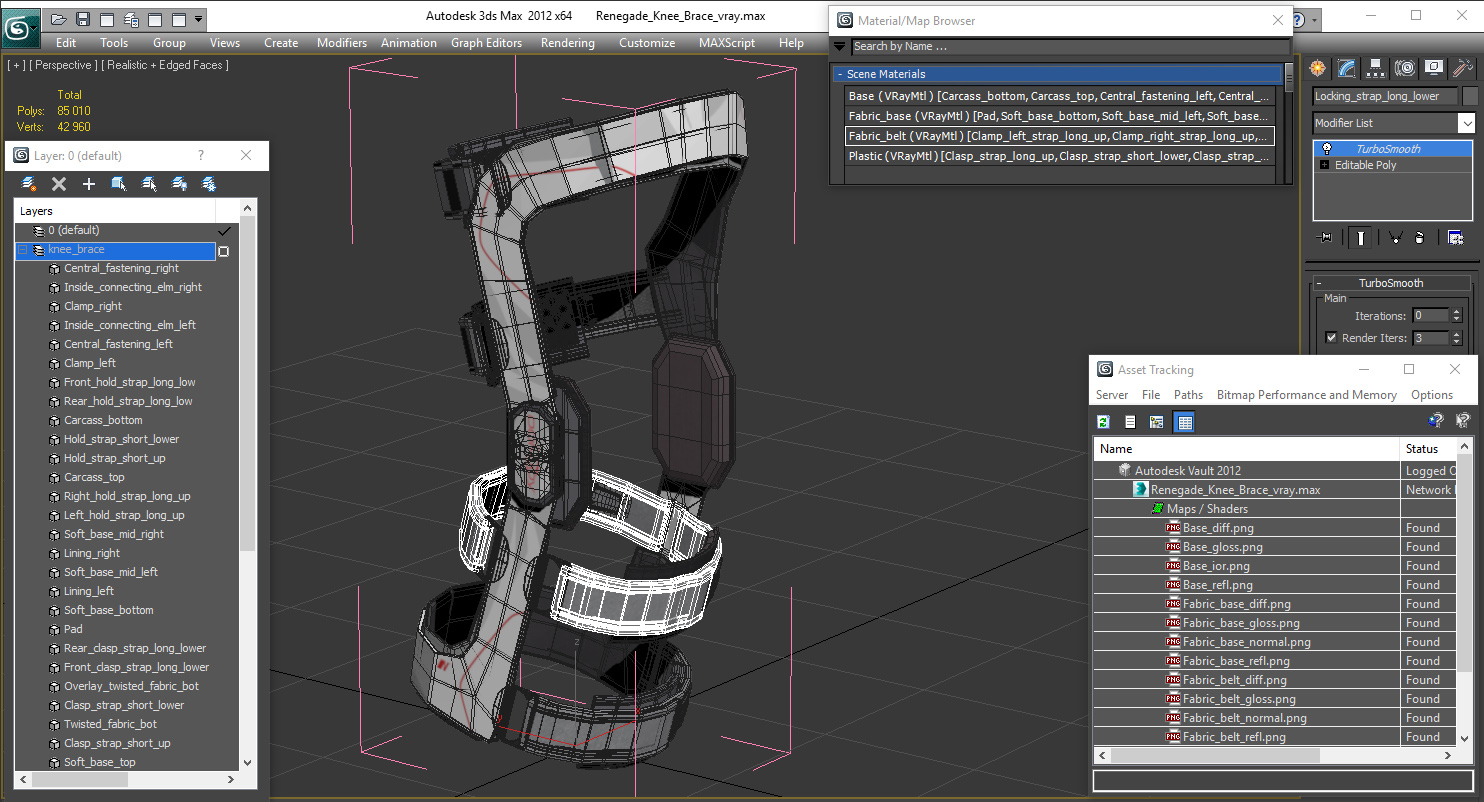Image resolution: width=1484 pixels, height=802 pixels.
Task: Open the Modify command panel tab
Action: click(1347, 68)
